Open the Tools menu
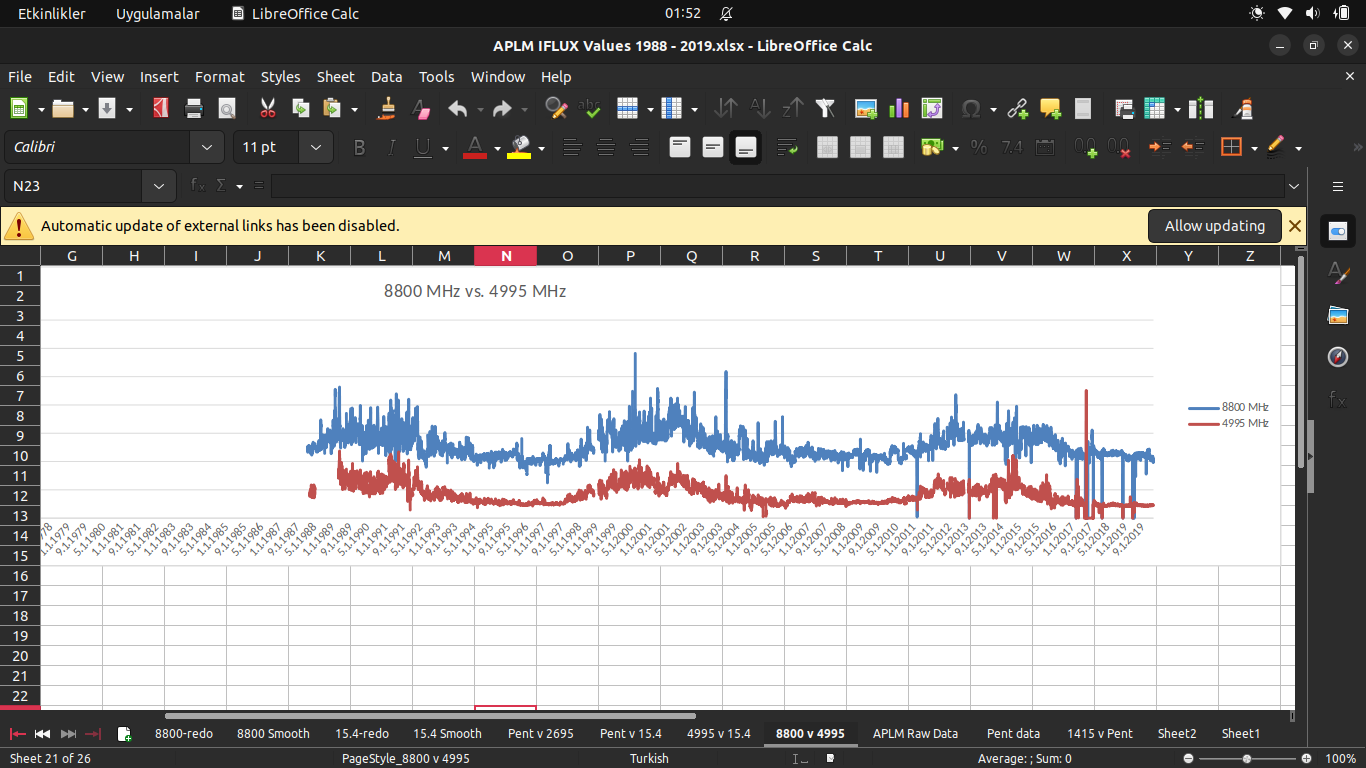This screenshot has height=768, width=1366. [436, 77]
